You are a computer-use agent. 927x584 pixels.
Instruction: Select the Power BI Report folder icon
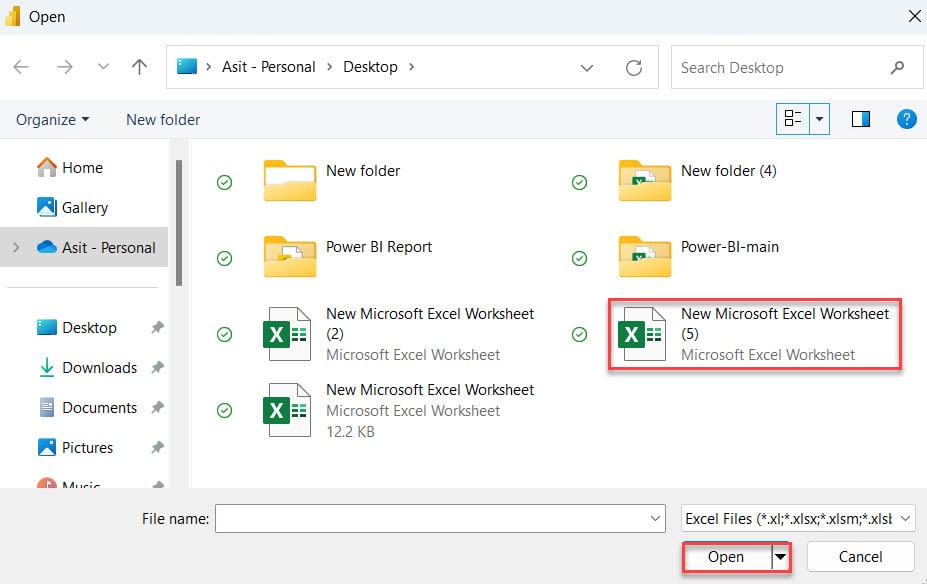[290, 257]
